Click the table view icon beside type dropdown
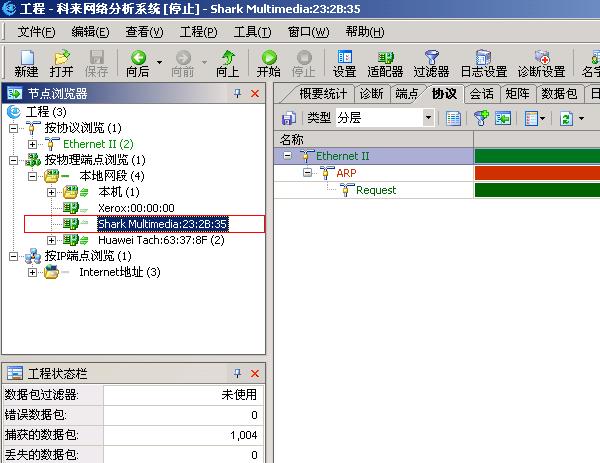600x463 pixels. (453, 118)
